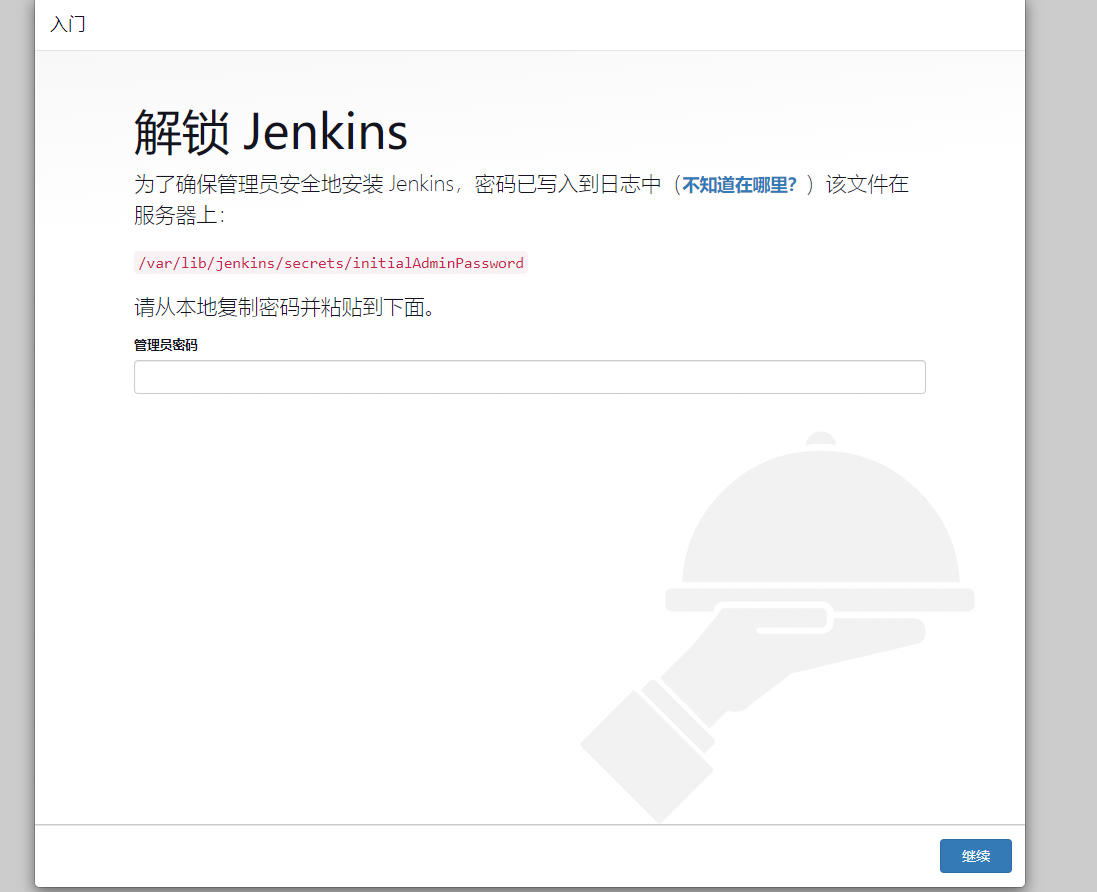Viewport: 1097px width, 892px height.
Task: Select the /var/lib/jenkins/secrets/initialAdminPassword path text
Action: point(331,263)
